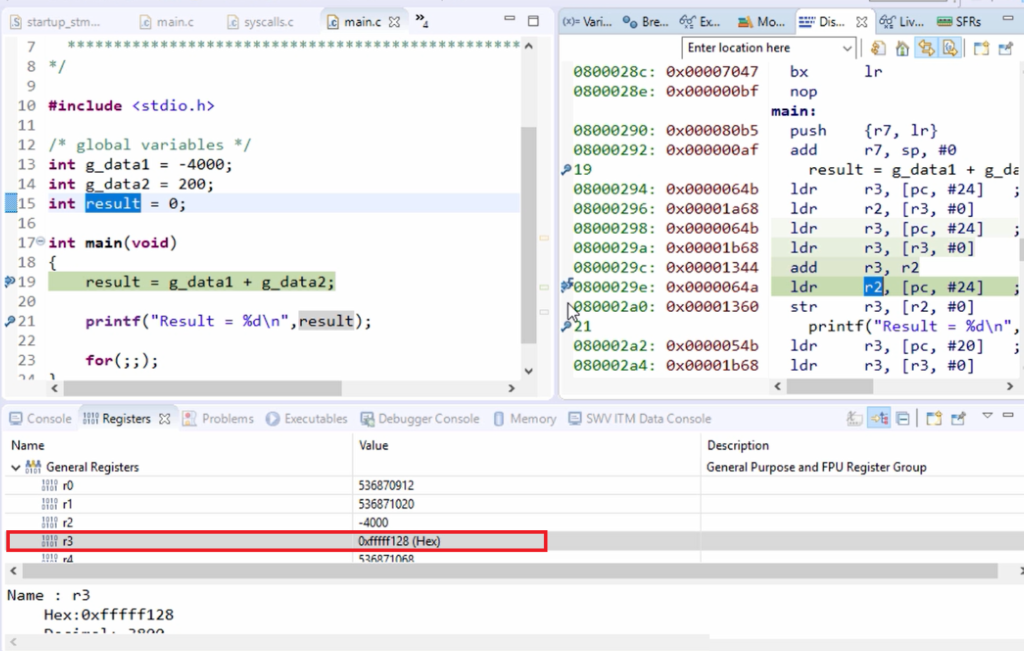The height and width of the screenshot is (651, 1024).
Task: Click Registers horizontal scrollbar left arrow
Action: pos(14,571)
